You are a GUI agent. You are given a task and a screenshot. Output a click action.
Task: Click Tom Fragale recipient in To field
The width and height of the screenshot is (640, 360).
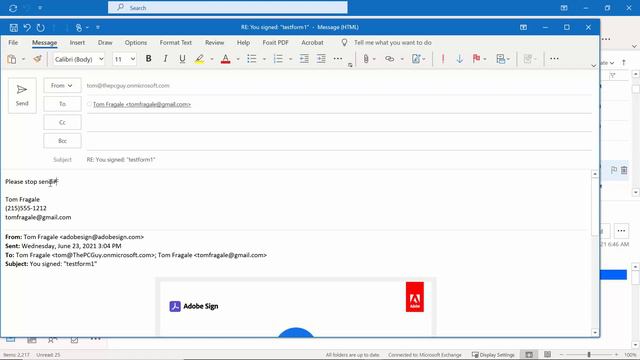click(x=142, y=104)
